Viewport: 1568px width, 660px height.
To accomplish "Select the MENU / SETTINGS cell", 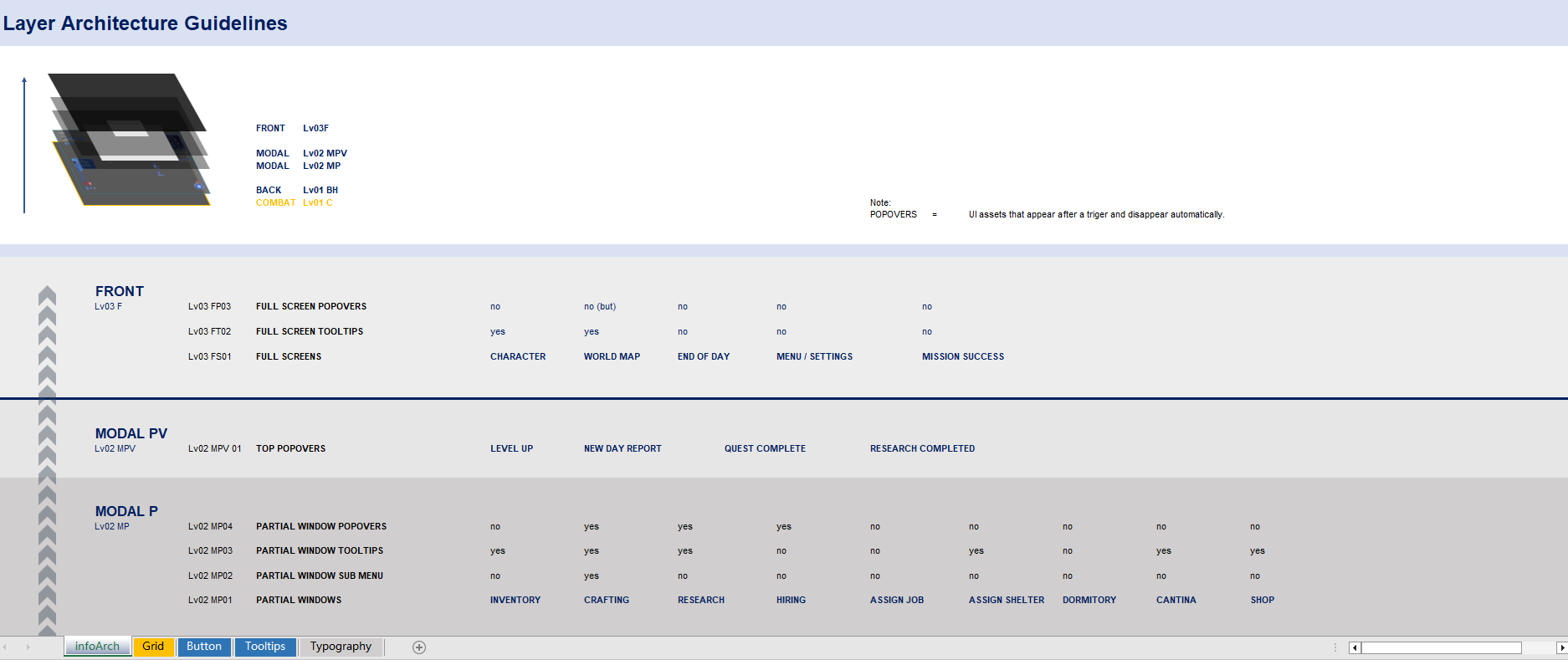I will (x=814, y=357).
